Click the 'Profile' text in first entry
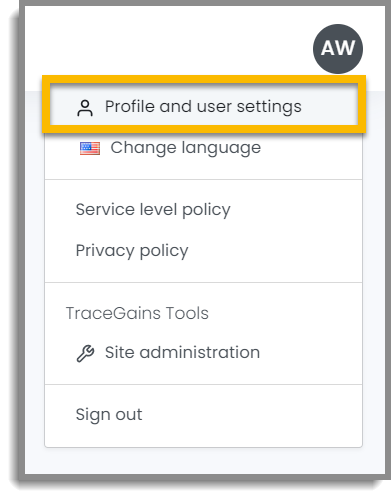This screenshot has width=391, height=499. click(130, 107)
